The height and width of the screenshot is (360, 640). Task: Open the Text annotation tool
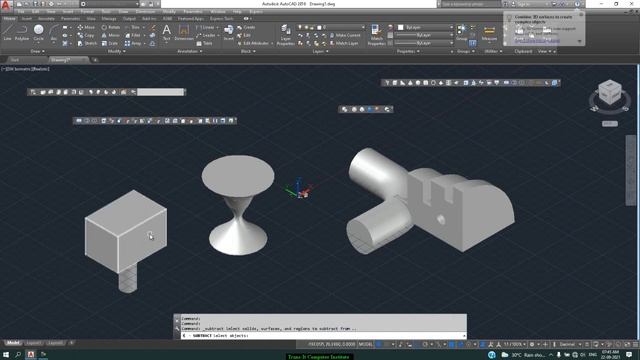pos(167,33)
